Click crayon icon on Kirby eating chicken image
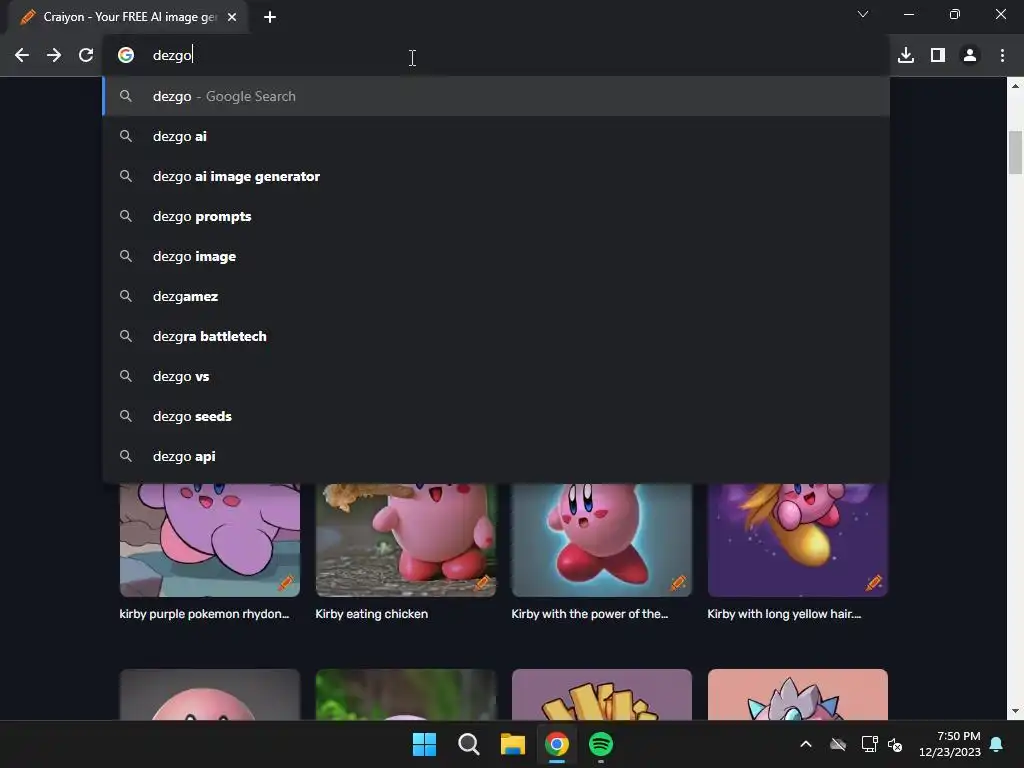The image size is (1024, 768). tap(482, 583)
